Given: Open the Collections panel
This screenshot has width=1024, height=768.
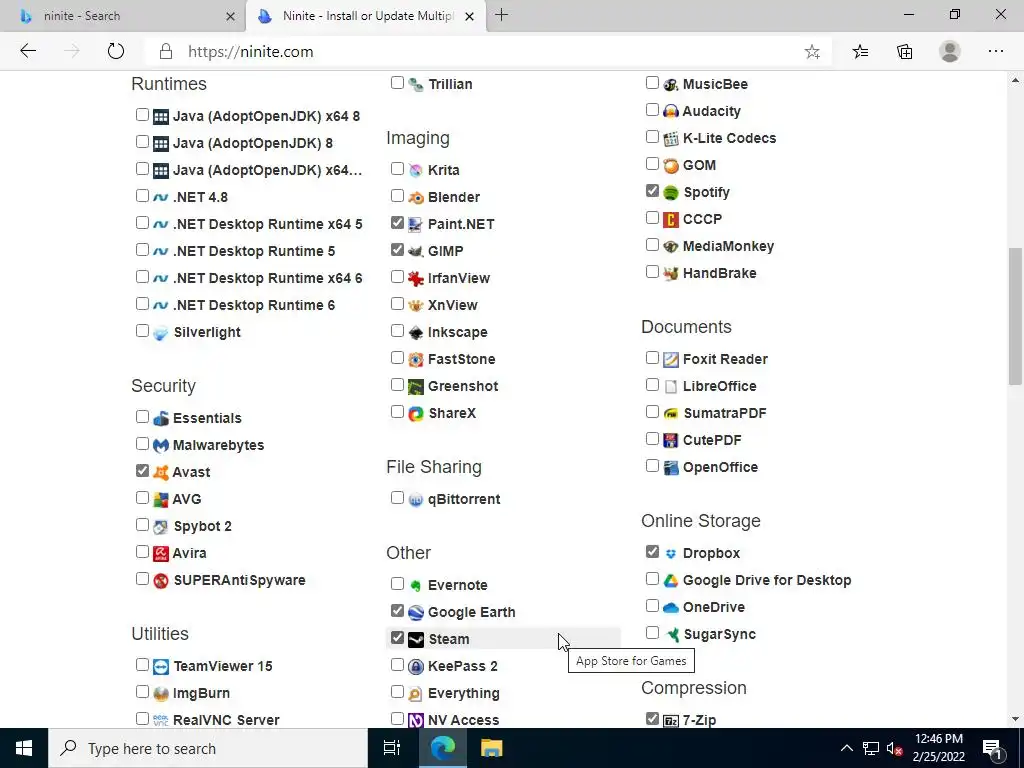Looking at the screenshot, I should coord(904,52).
